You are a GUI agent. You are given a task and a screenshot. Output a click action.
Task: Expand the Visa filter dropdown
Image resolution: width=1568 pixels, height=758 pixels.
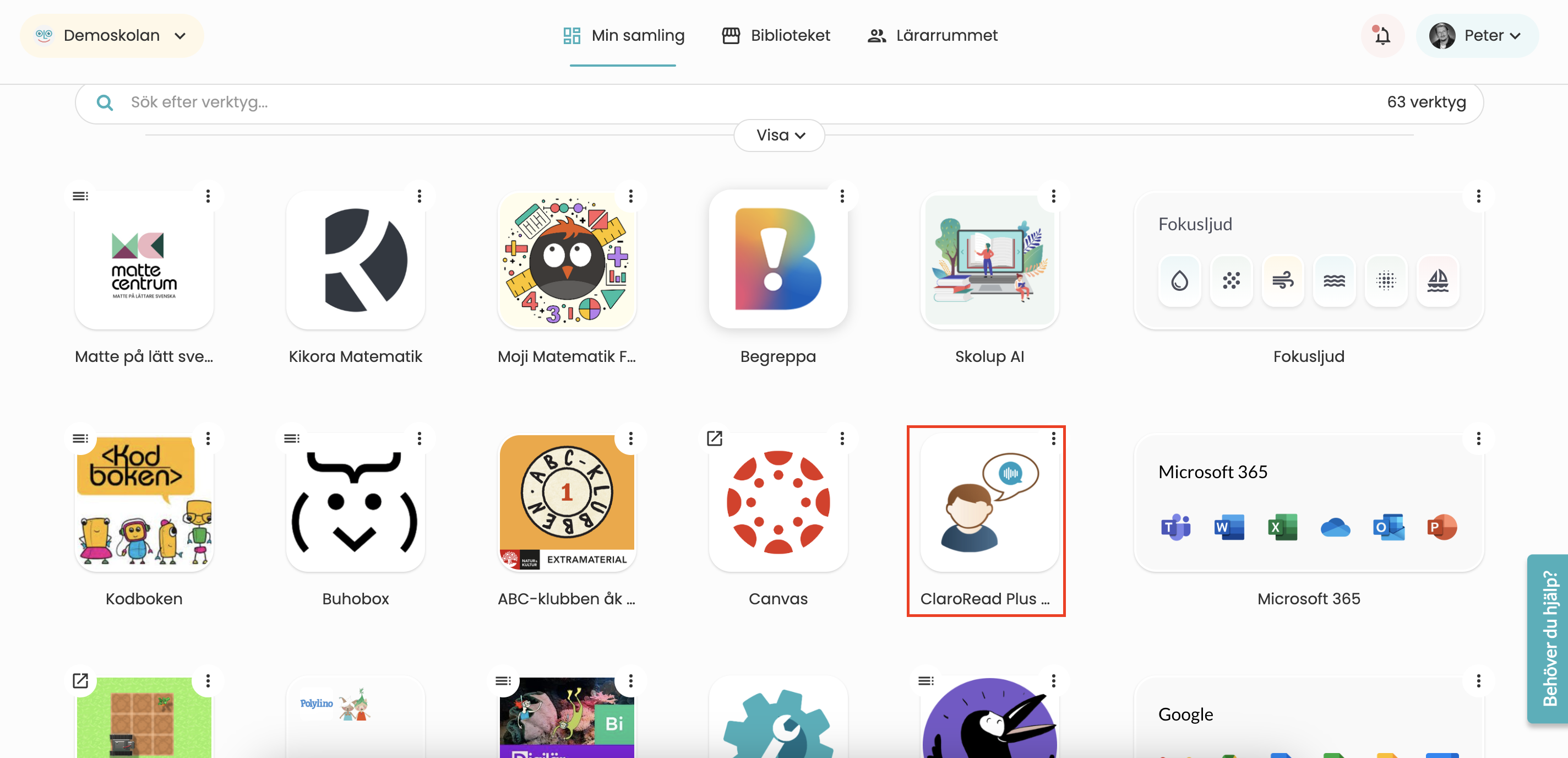[779, 135]
